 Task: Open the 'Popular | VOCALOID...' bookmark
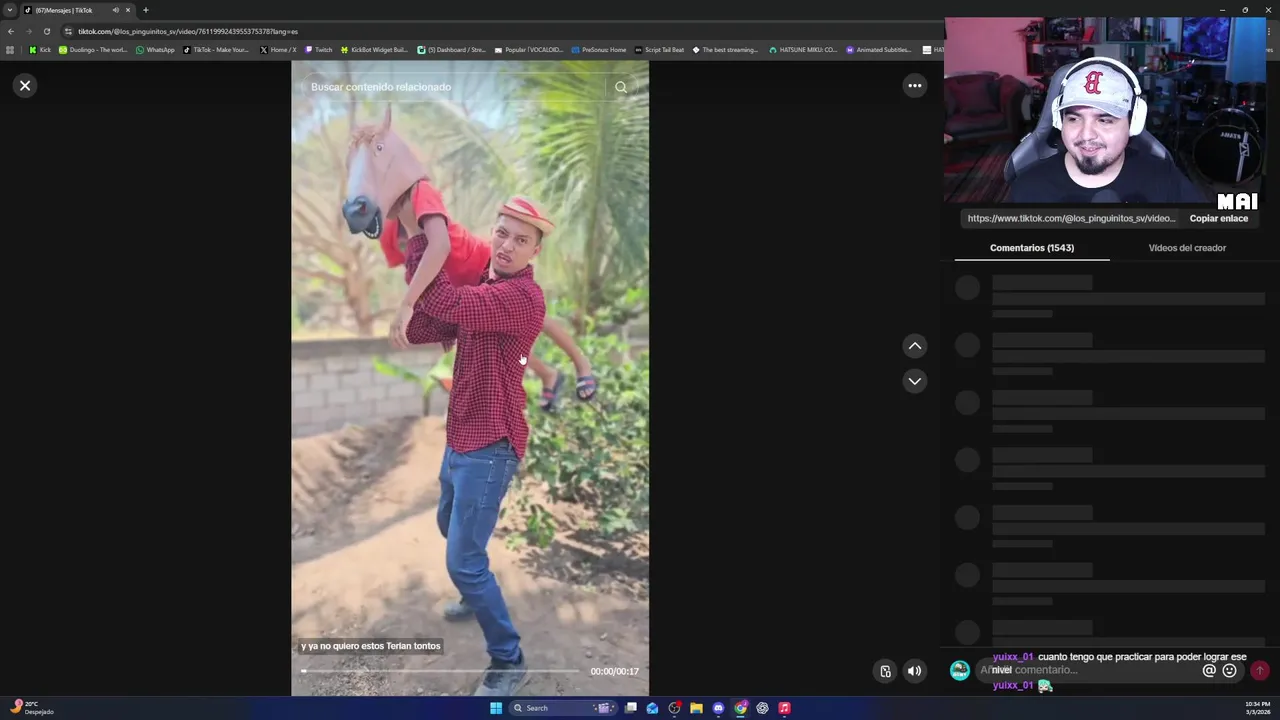point(529,49)
